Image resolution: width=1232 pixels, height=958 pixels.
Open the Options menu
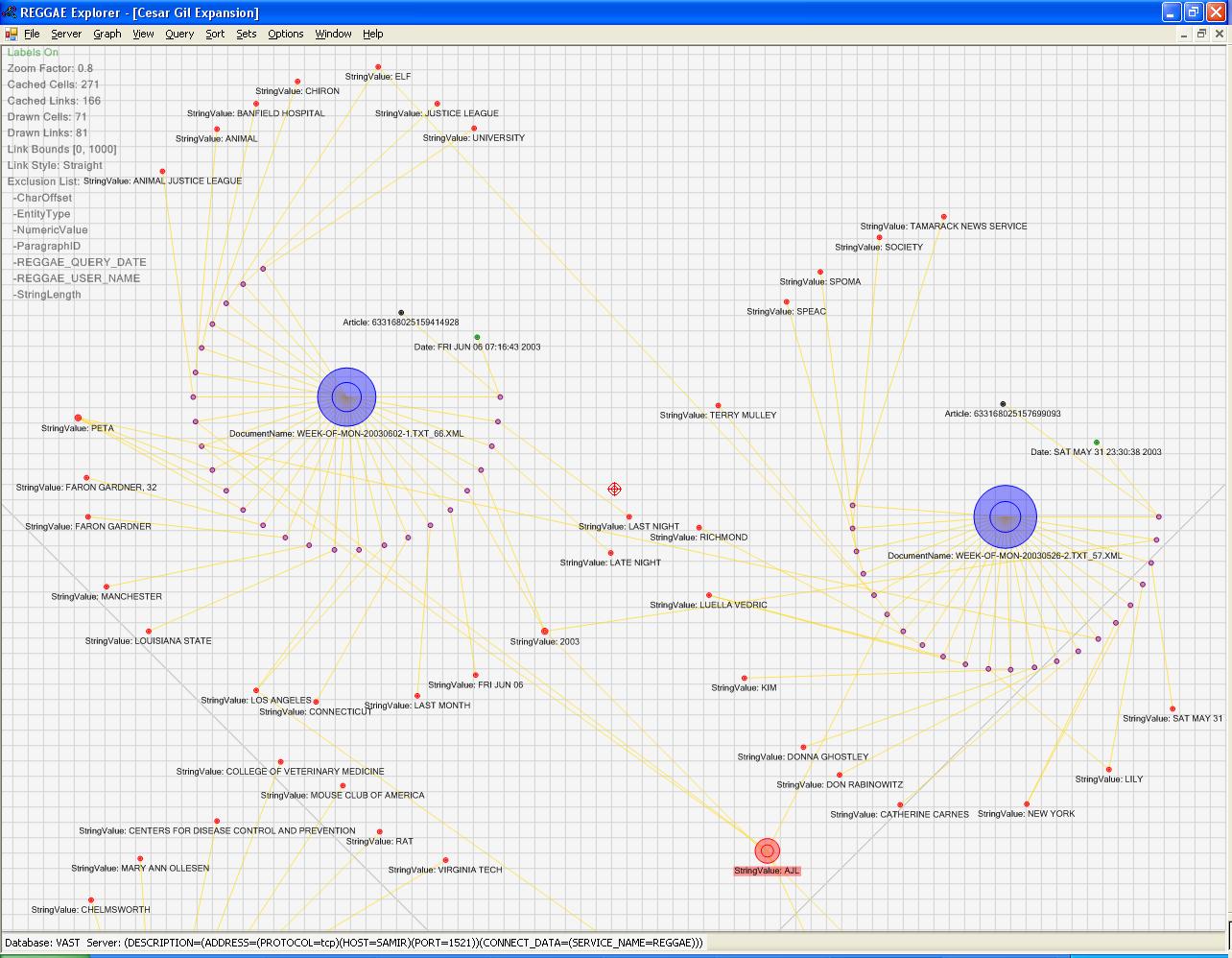click(x=285, y=34)
